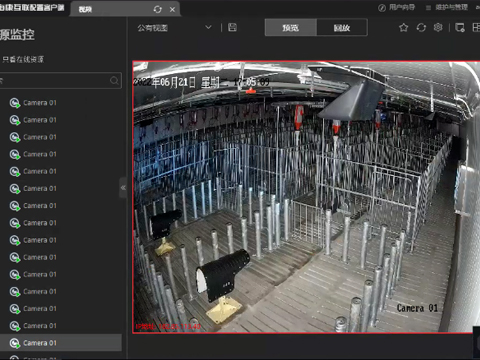
Task: Select the 视频 tab
Action: point(85,9)
